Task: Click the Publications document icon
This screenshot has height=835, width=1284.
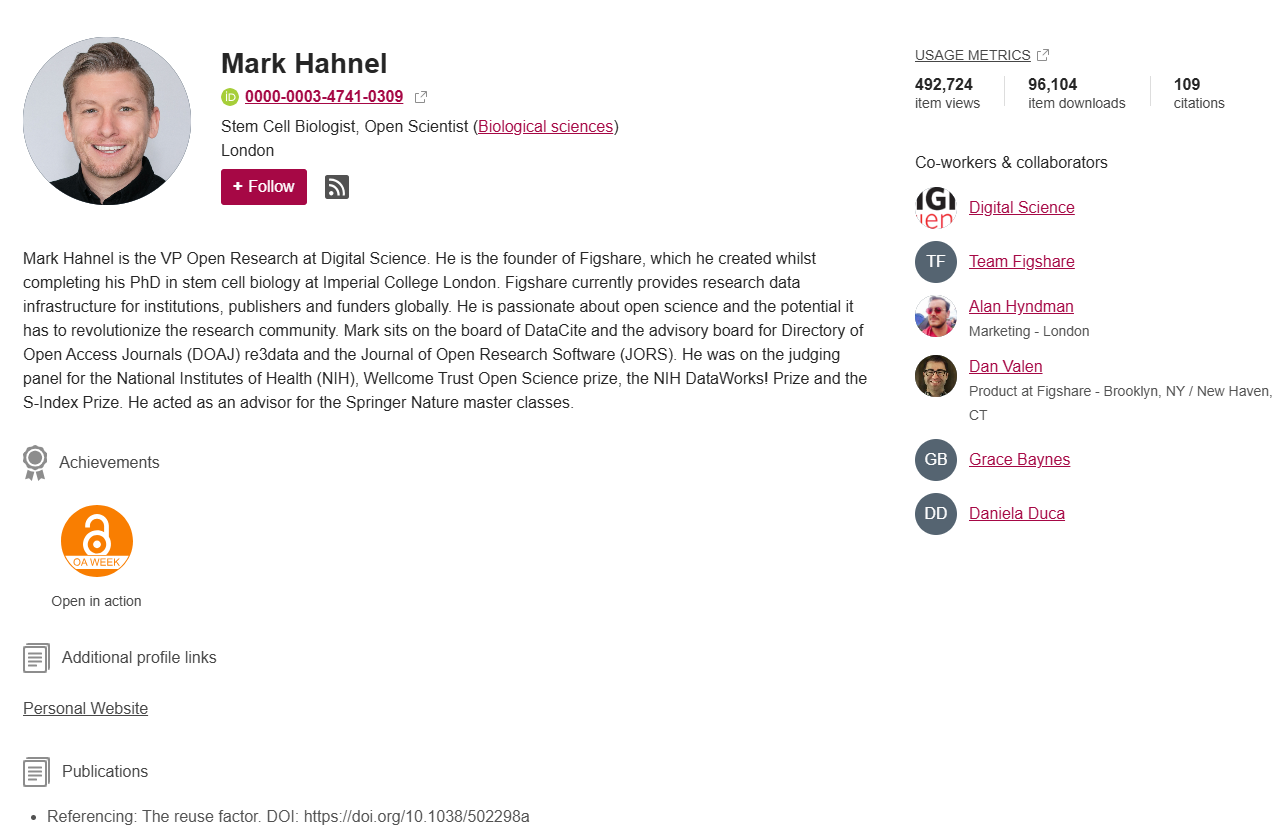Action: pos(36,772)
